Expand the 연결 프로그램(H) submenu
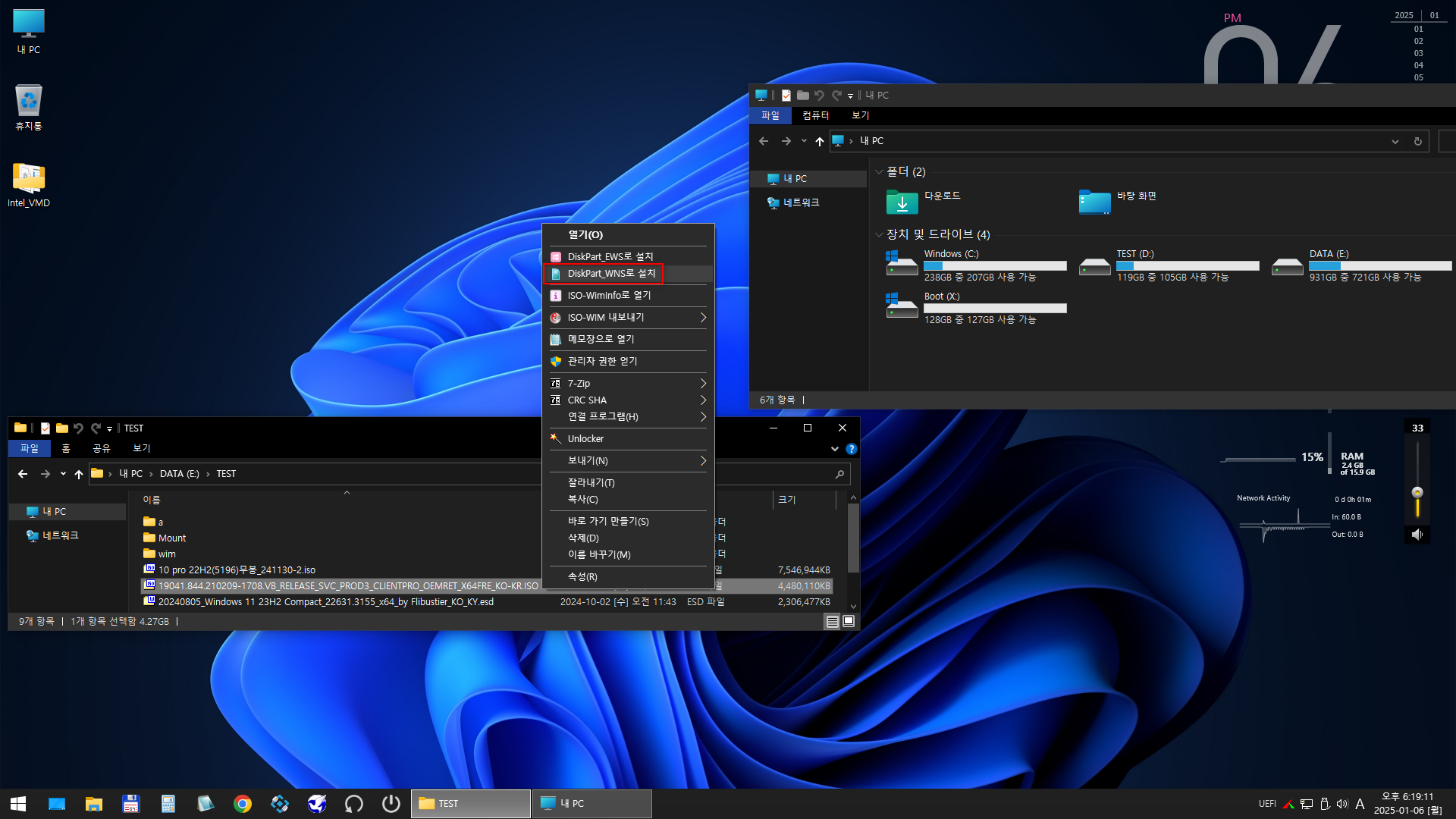Viewport: 1456px width, 819px height. [628, 417]
